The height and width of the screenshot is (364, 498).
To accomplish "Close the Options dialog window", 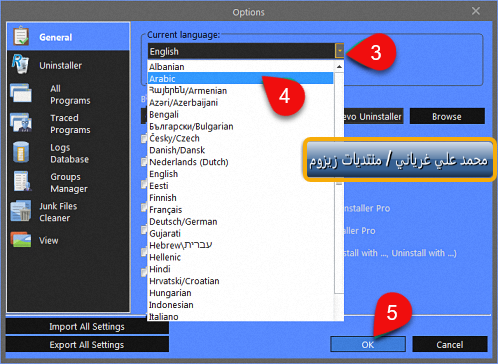I will tap(476, 11).
